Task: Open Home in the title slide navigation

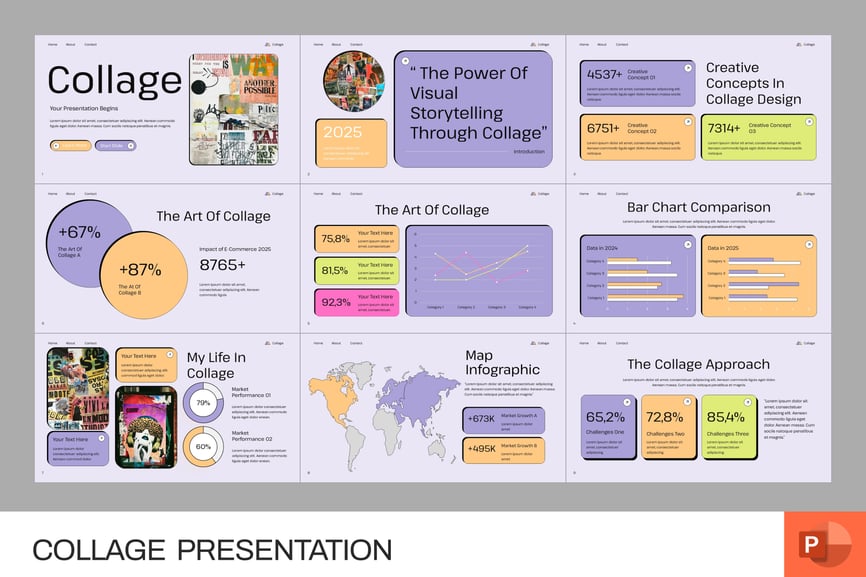Action: 53,44
